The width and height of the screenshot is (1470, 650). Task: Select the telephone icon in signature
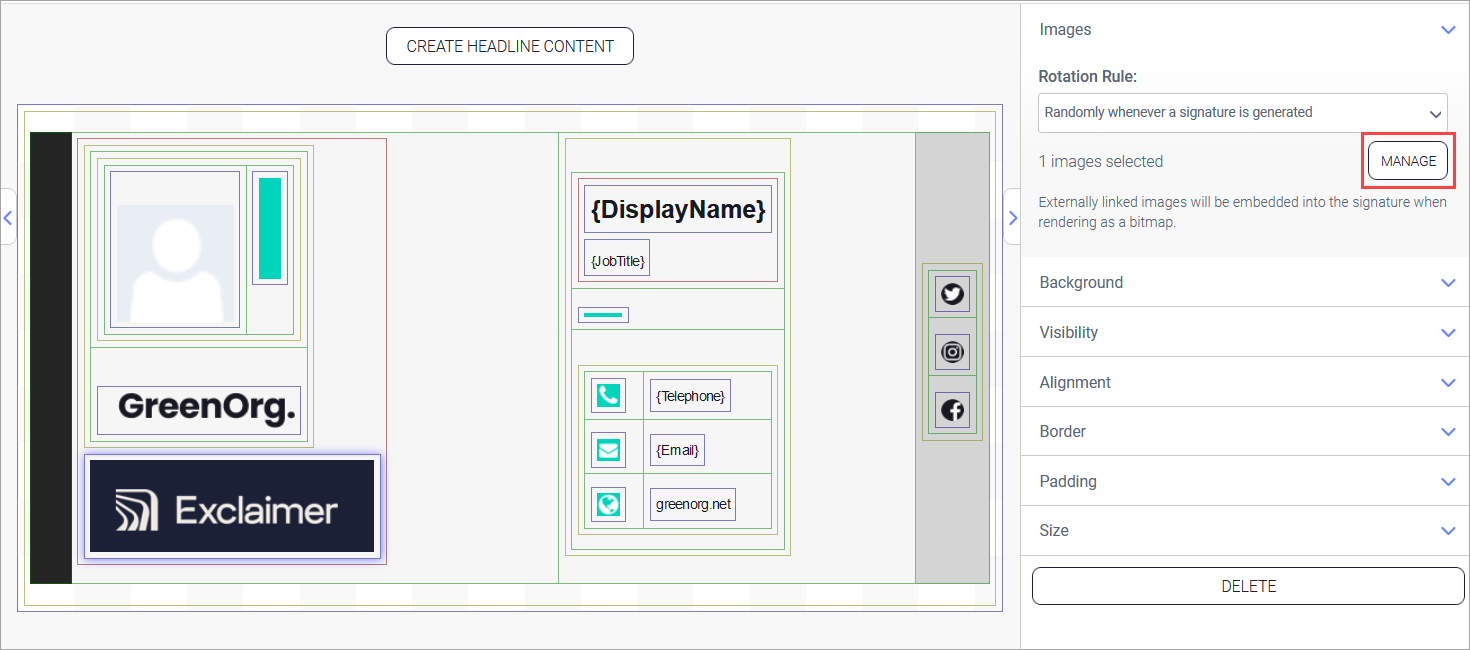click(608, 396)
